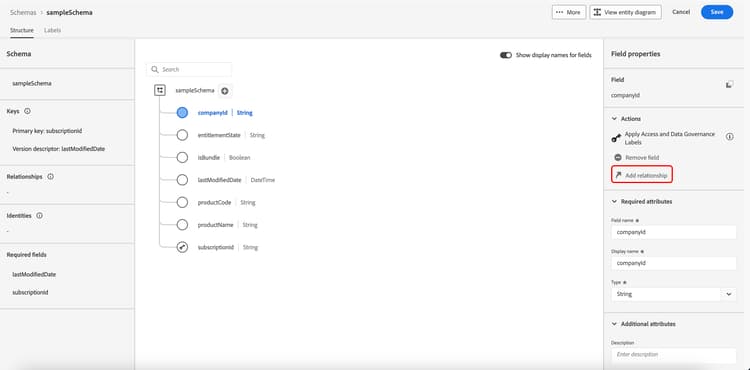Image resolution: width=750 pixels, height=370 pixels.
Task: Switch to the Labels tab
Action: (53, 30)
